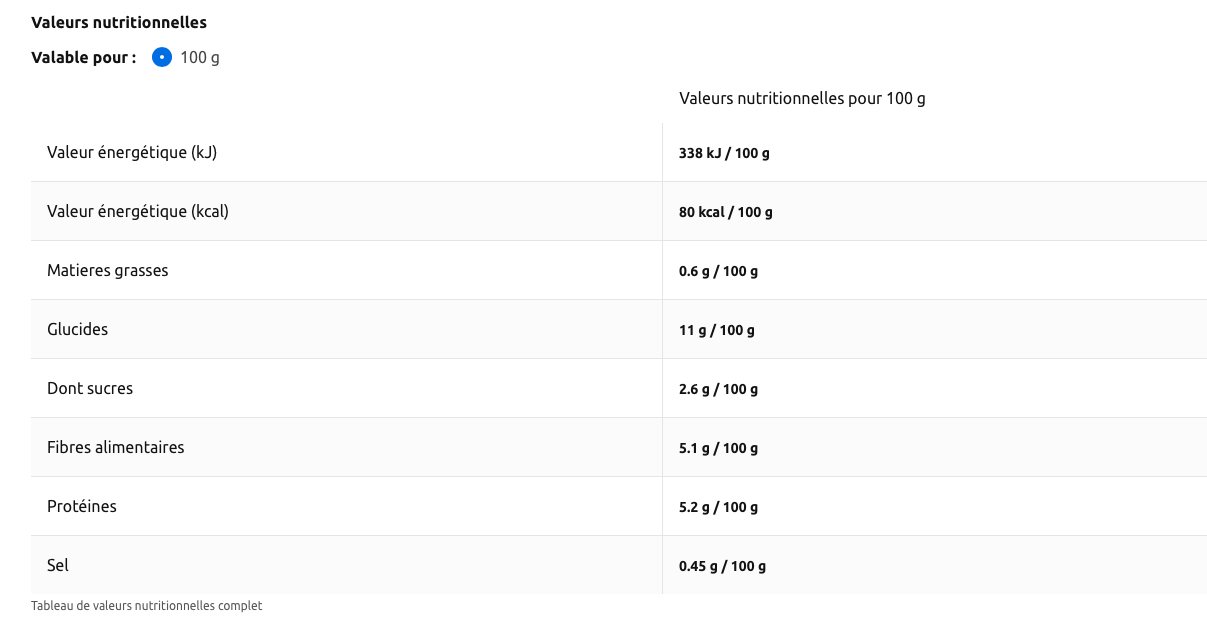Click the Valeur énergétique (kcal) row label
The height and width of the screenshot is (641, 1207).
pos(138,211)
